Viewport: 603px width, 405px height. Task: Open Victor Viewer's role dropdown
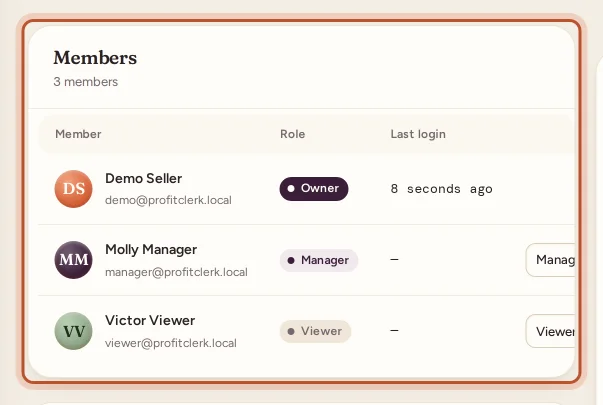coord(550,331)
